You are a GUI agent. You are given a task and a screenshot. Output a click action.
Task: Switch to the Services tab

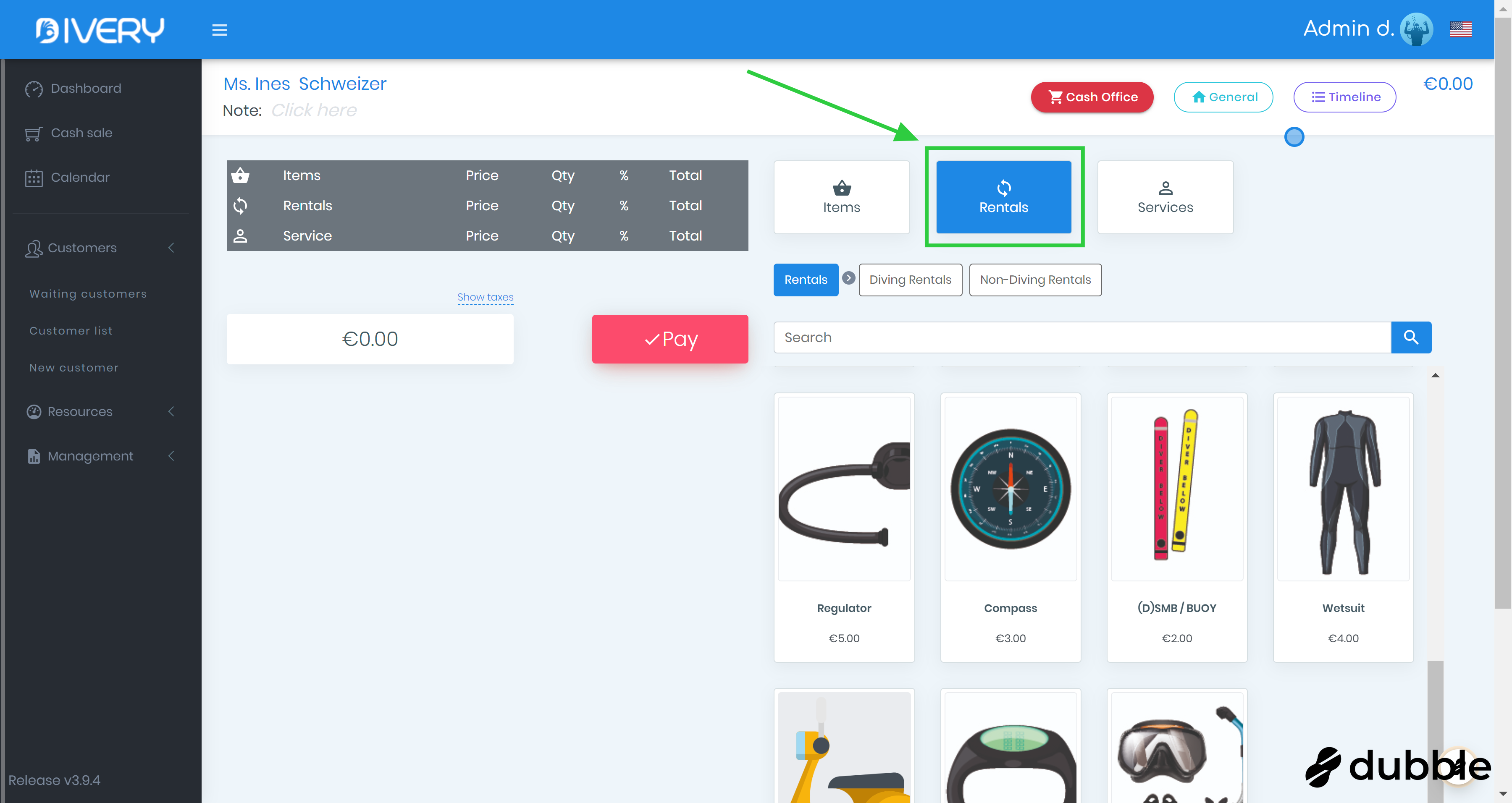point(1165,197)
